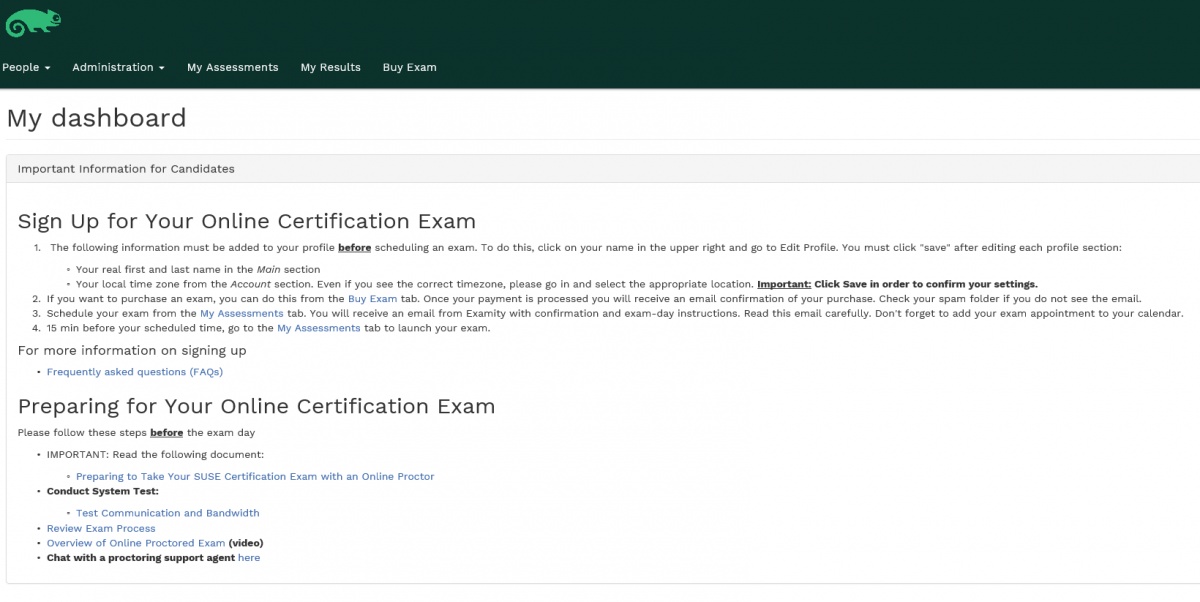Open the My Results nav item
1200x602 pixels.
(330, 67)
